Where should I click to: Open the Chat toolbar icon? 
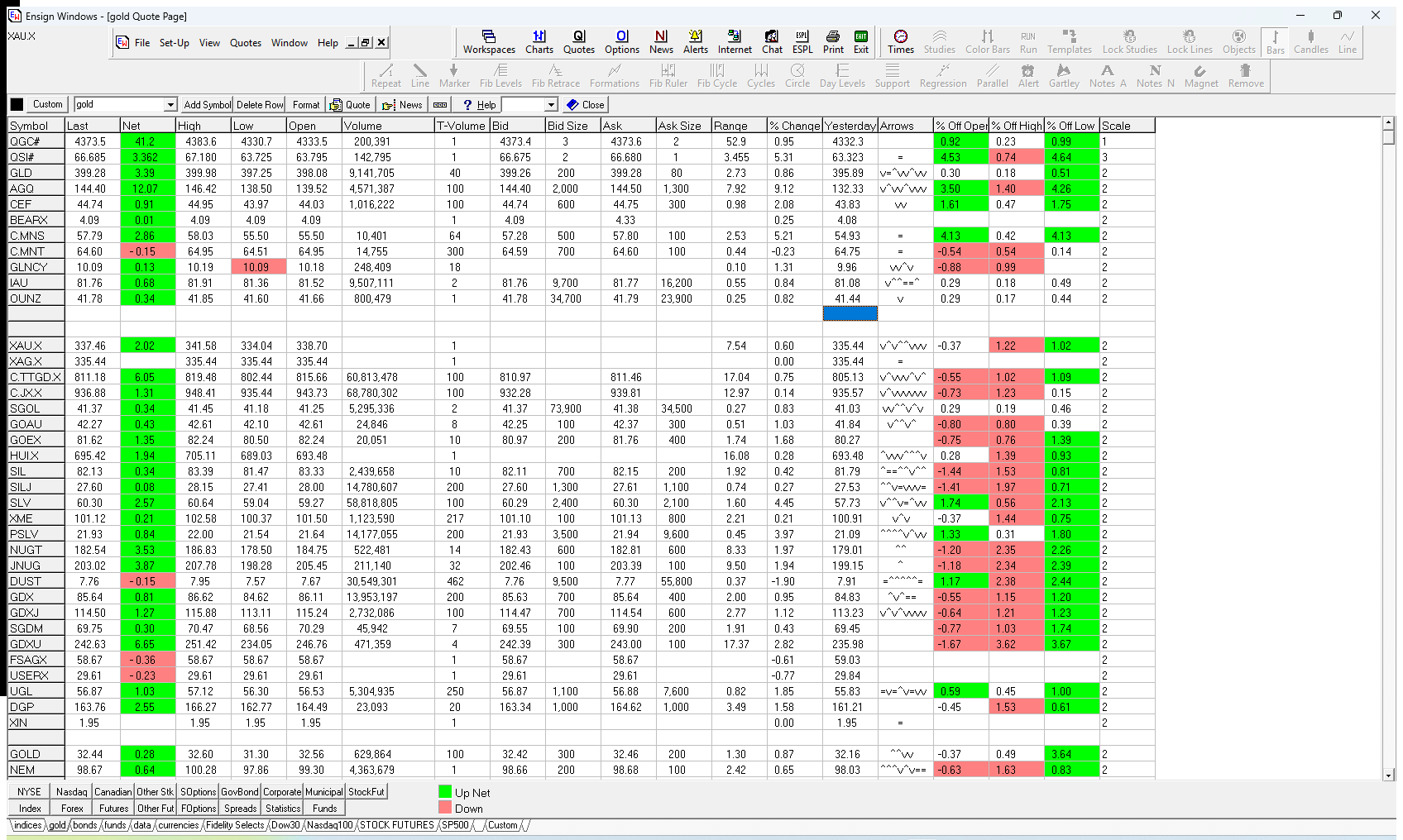coord(772,41)
